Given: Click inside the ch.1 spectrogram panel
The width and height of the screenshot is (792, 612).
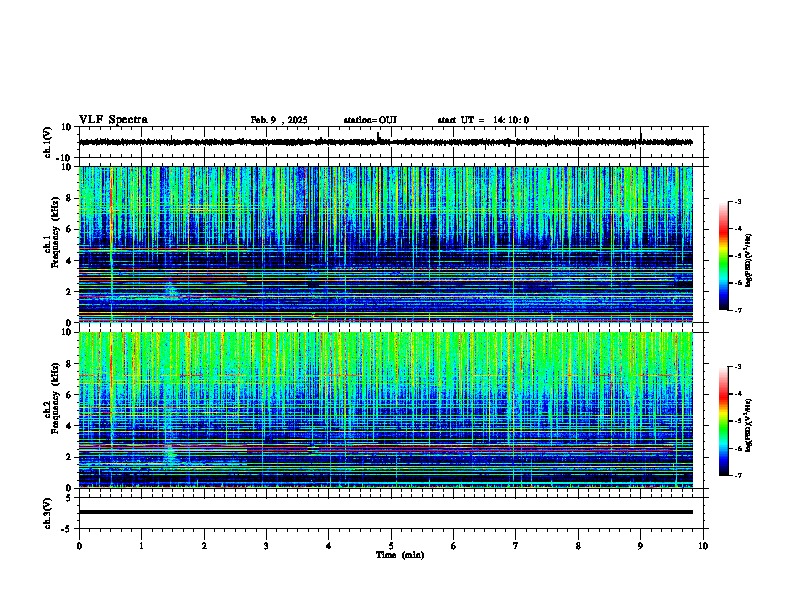Looking at the screenshot, I should click(385, 244).
